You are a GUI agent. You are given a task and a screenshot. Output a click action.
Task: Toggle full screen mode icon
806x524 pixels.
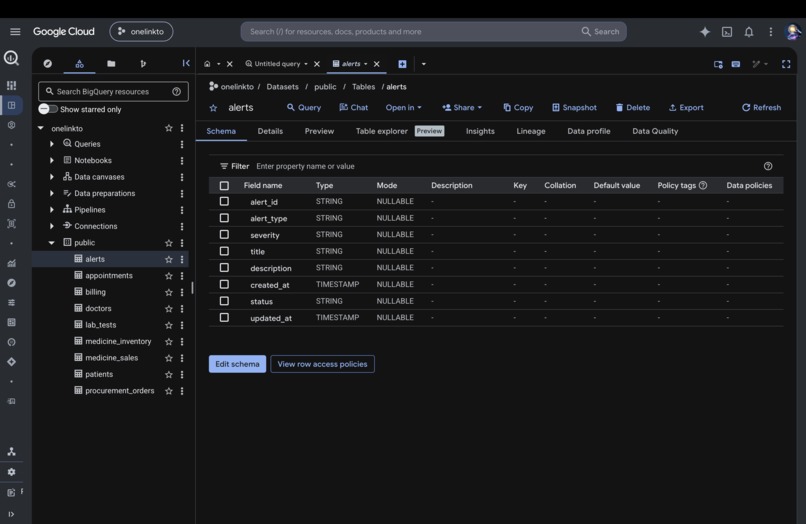click(x=786, y=64)
